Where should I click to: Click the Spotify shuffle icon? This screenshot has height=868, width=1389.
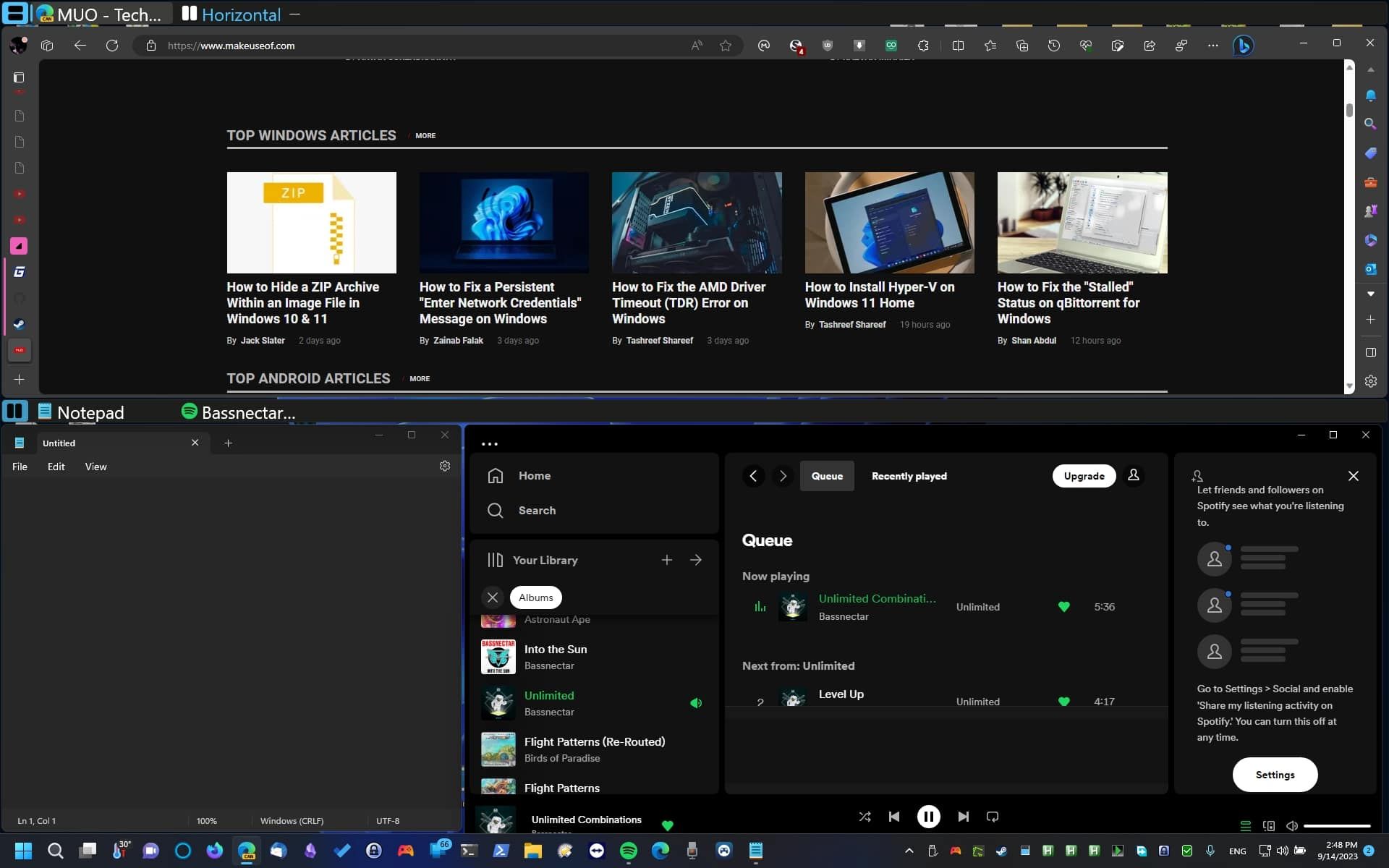[863, 816]
